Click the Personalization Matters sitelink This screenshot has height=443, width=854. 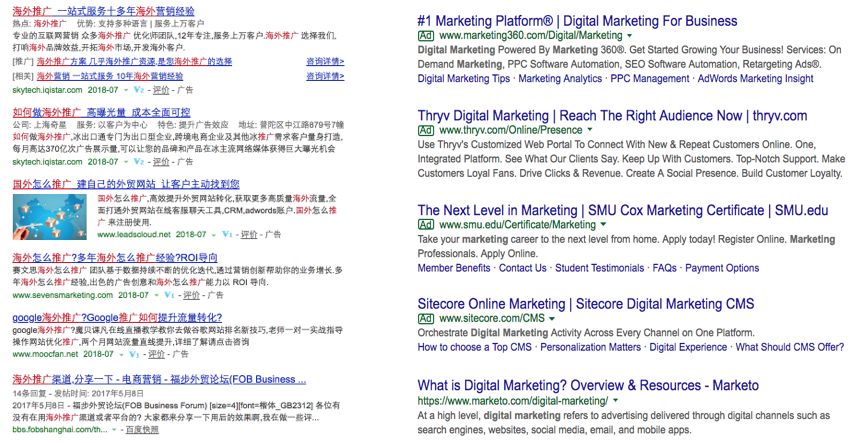590,347
